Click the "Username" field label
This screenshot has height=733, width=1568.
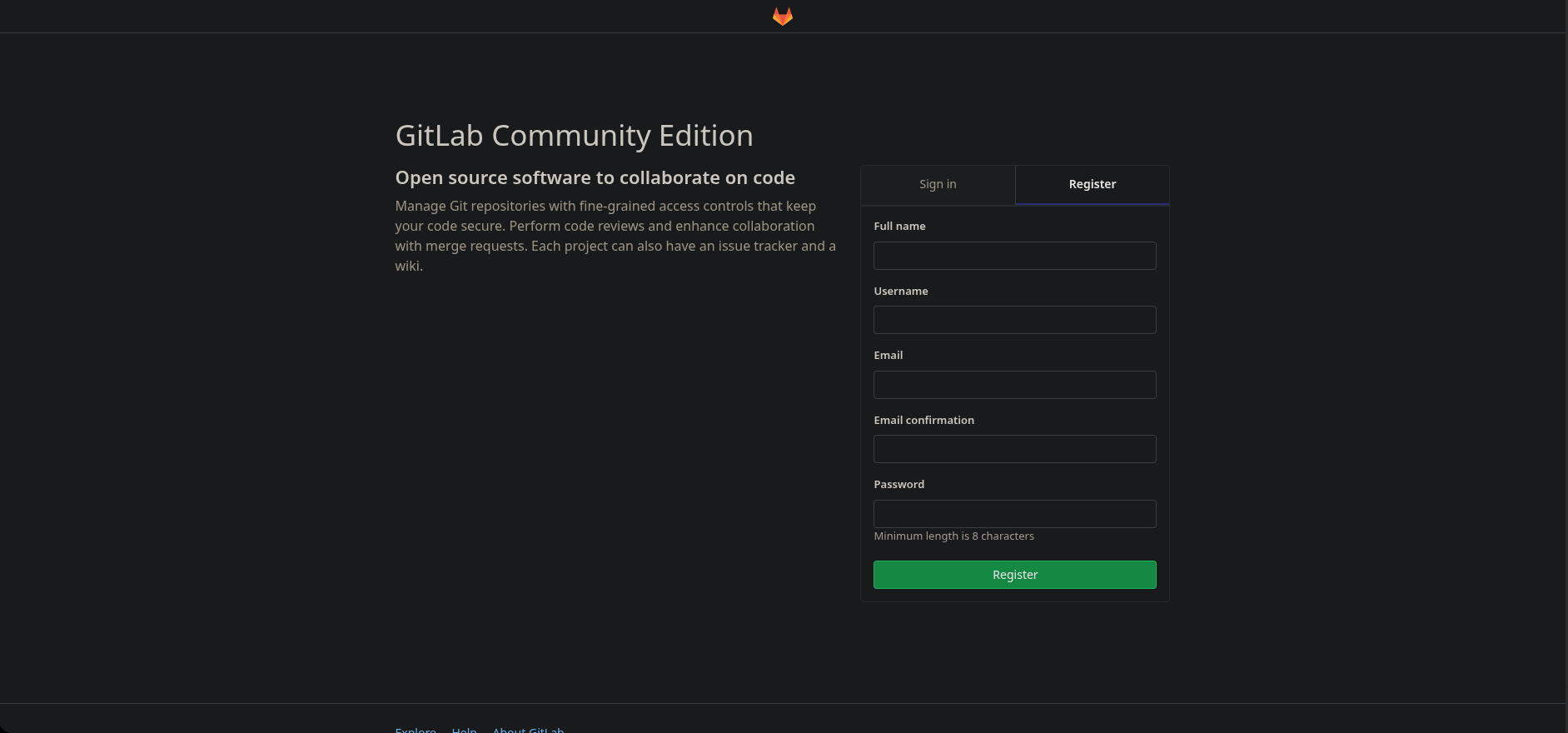901,292
